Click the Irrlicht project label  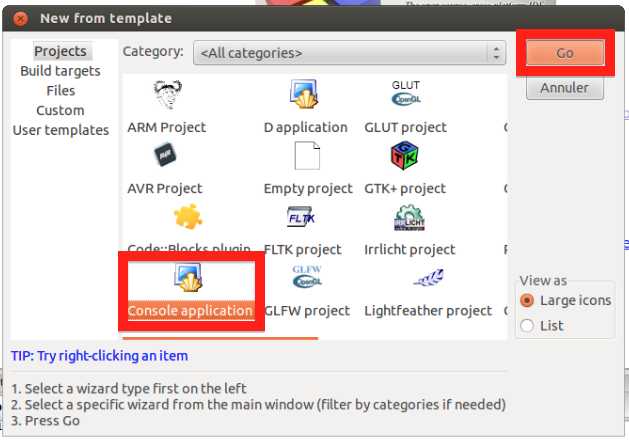[x=410, y=250]
